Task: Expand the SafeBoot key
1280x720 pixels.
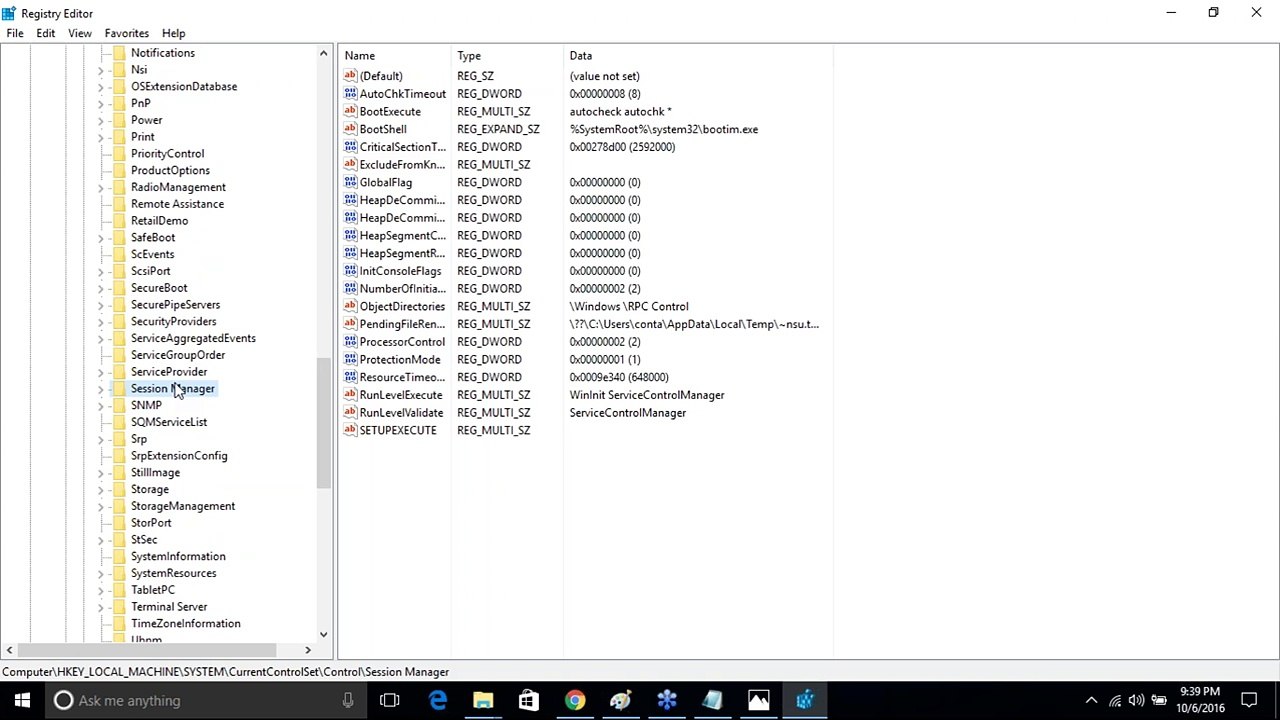Action: [101, 238]
